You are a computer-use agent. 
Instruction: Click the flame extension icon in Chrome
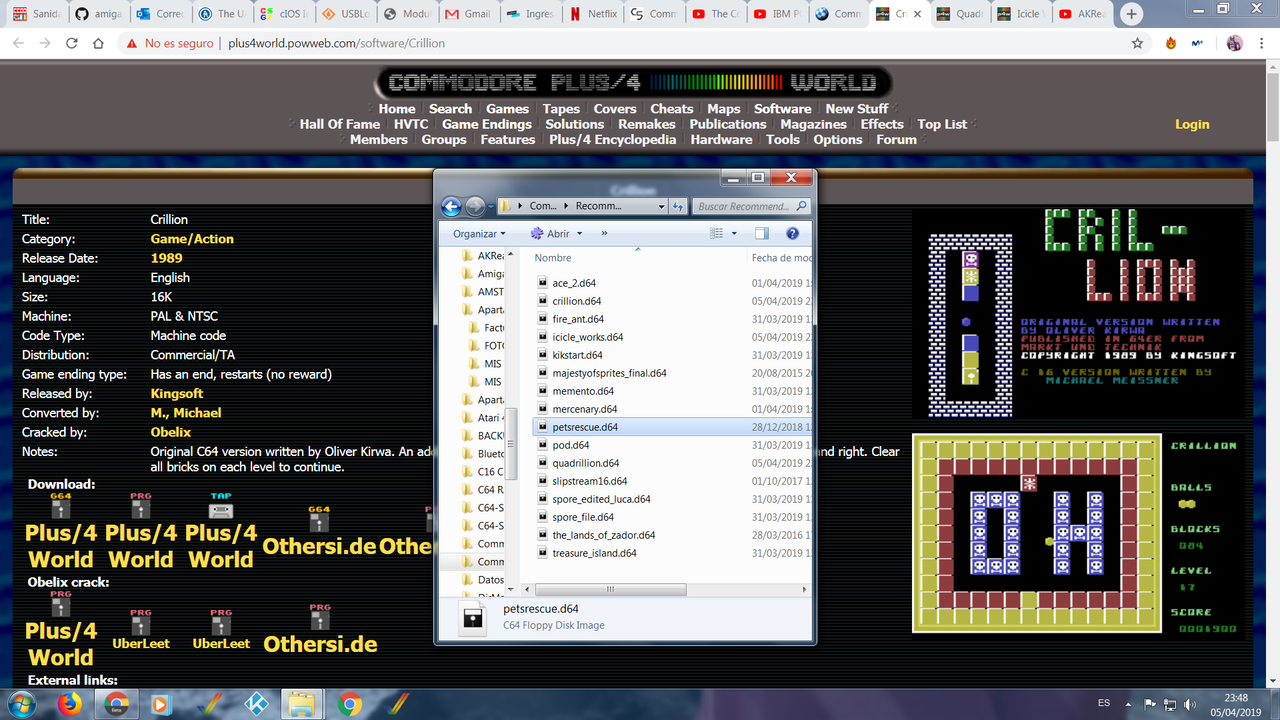pos(1170,43)
